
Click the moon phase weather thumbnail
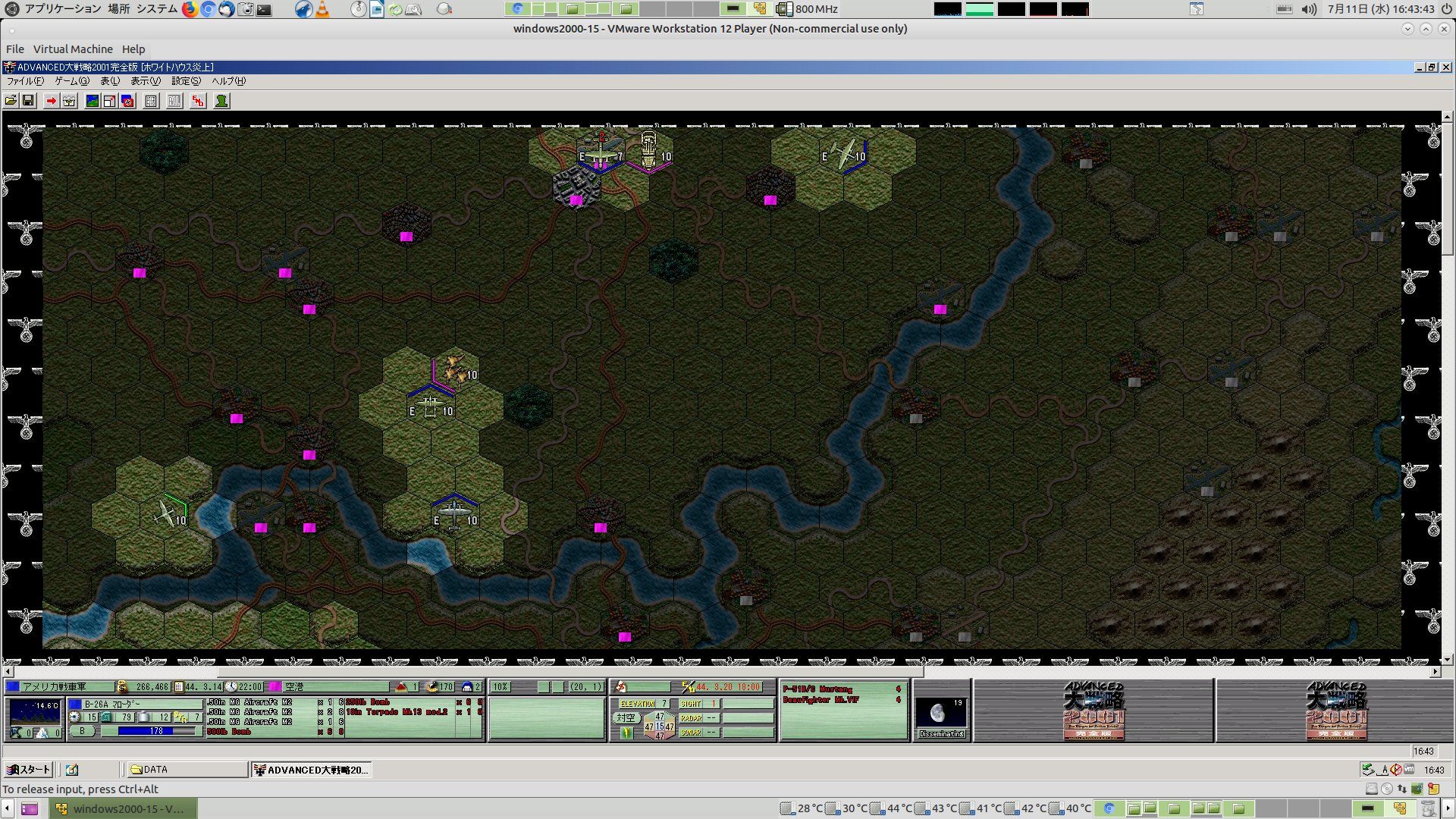941,714
